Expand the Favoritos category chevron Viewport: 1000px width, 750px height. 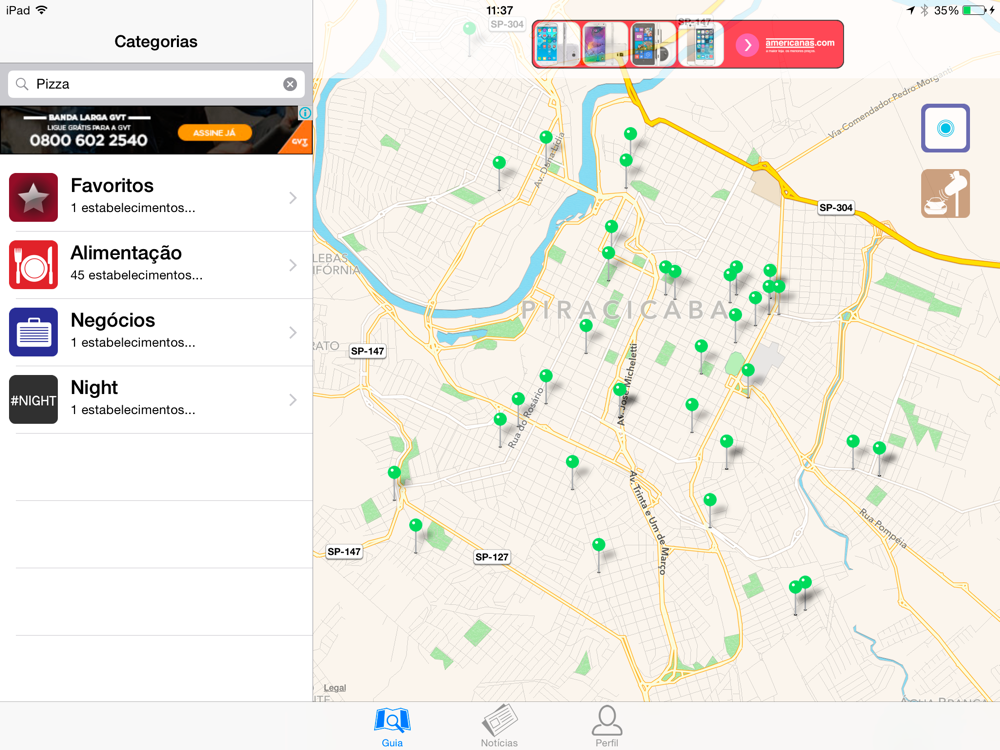click(293, 198)
